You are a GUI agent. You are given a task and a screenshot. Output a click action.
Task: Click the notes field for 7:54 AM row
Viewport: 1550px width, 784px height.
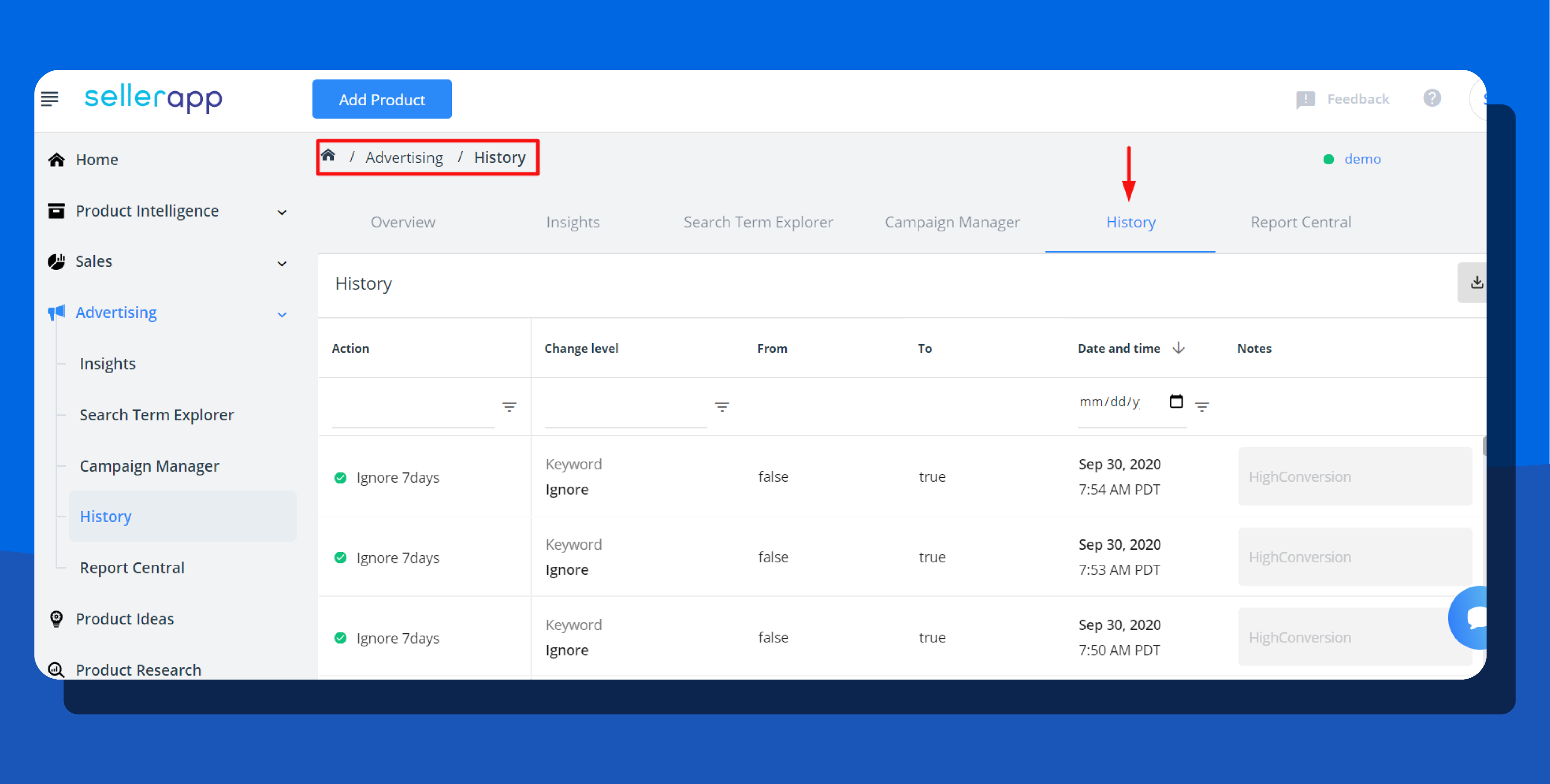(x=1354, y=476)
